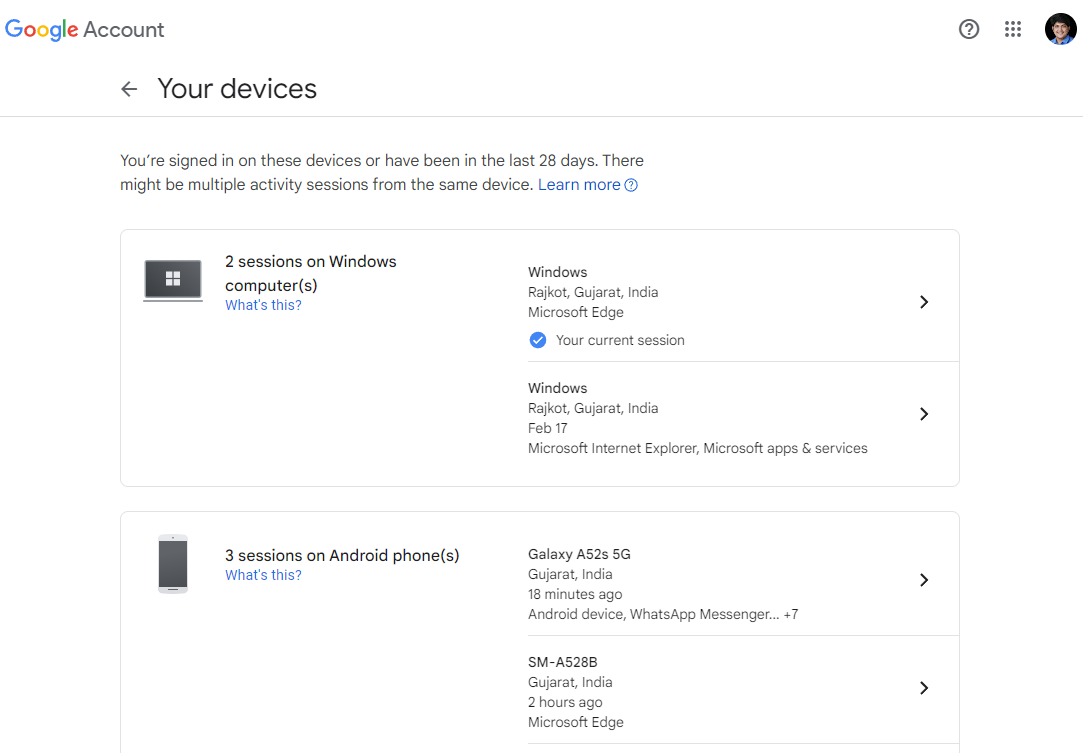This screenshot has width=1083, height=753.
Task: Expand the Galaxy A52s 5G session
Action: point(924,580)
